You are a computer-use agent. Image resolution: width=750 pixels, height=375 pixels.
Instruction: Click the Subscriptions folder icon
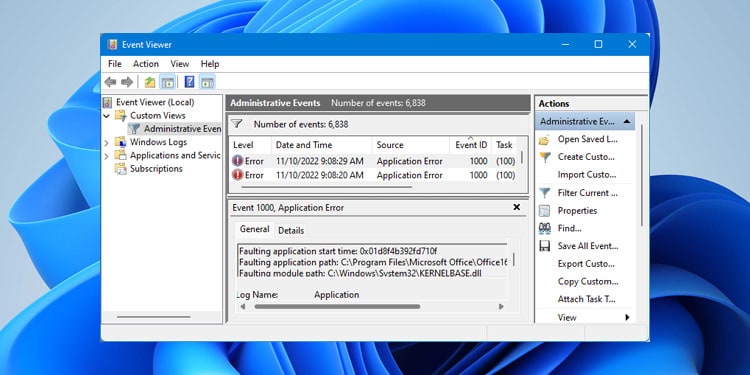point(121,168)
